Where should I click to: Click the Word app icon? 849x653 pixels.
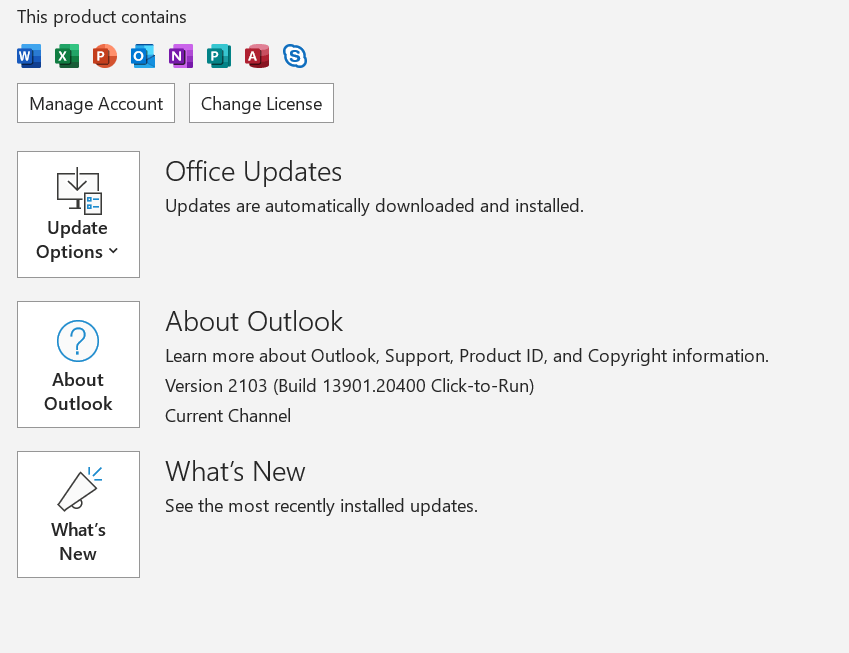coord(29,56)
